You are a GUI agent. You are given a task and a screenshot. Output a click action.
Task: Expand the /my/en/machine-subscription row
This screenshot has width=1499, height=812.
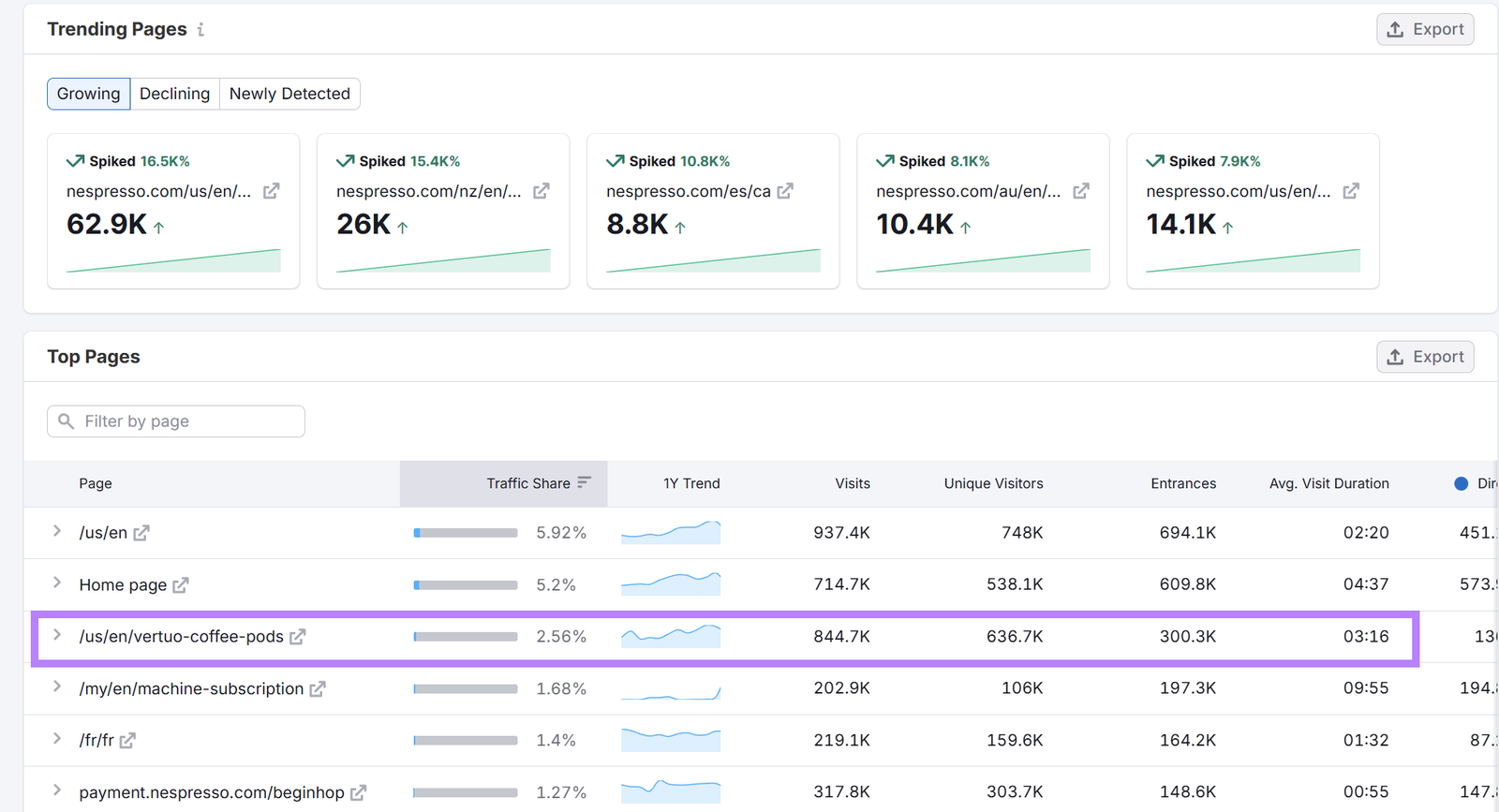coord(57,687)
